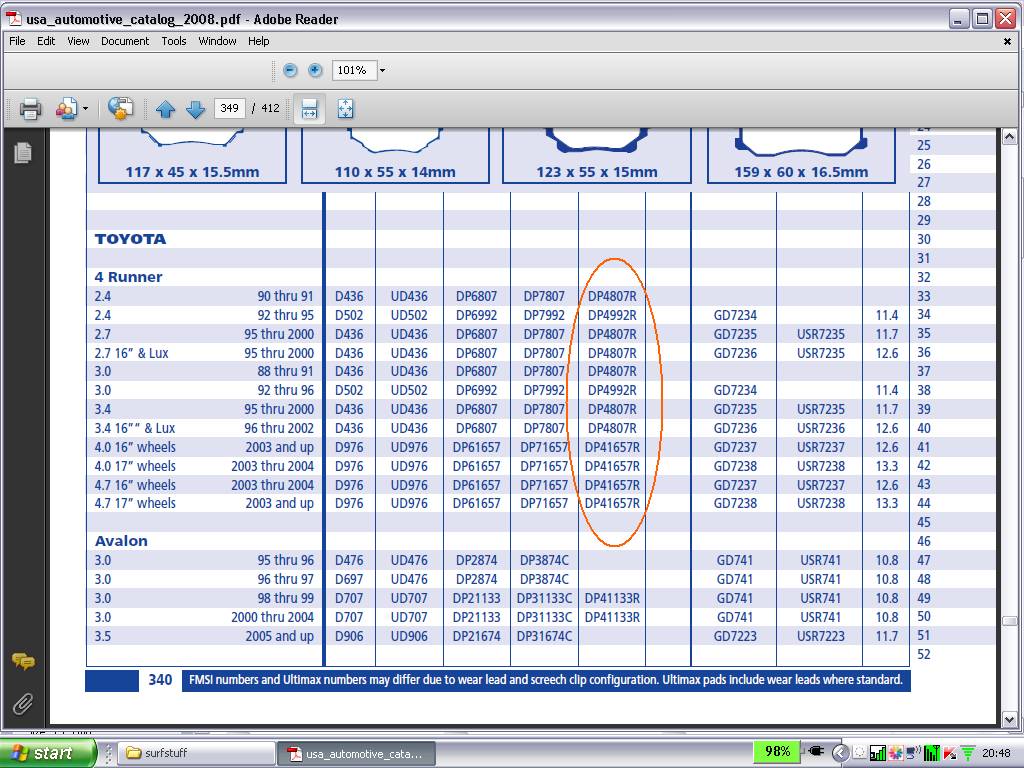Viewport: 1024px width, 768px height.
Task: Click the zoom out minus button
Action: (x=290, y=70)
